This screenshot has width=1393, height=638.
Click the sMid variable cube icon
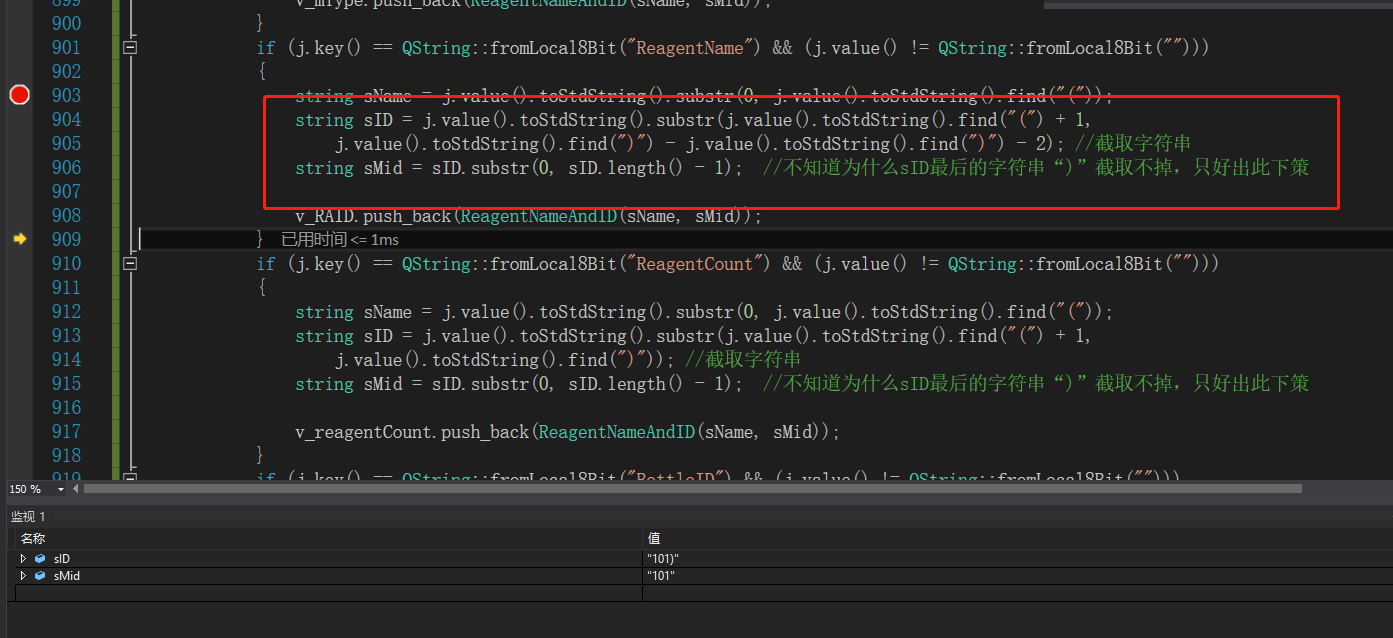(39, 576)
